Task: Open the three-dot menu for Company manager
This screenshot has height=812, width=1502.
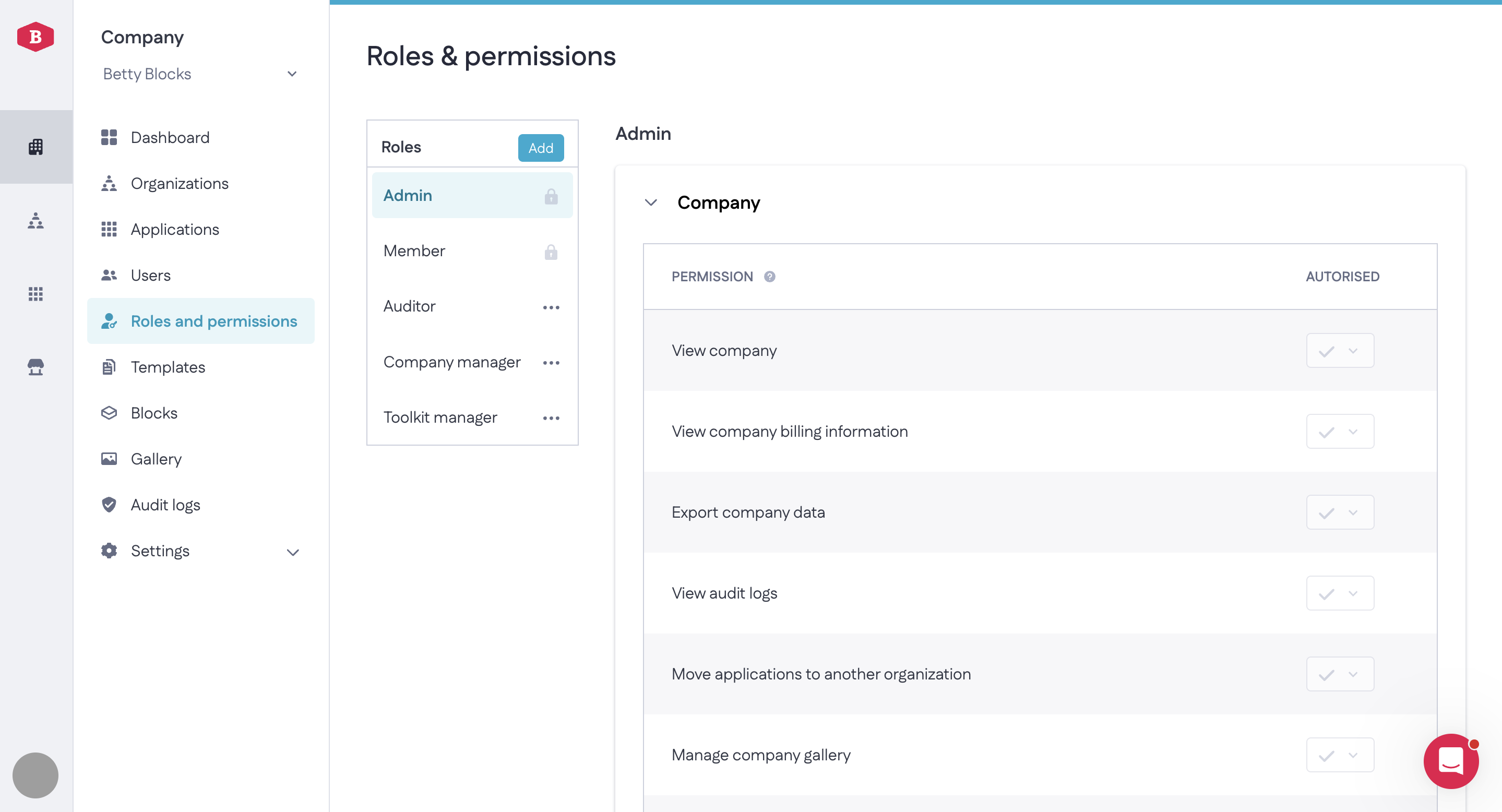Action: click(551, 363)
